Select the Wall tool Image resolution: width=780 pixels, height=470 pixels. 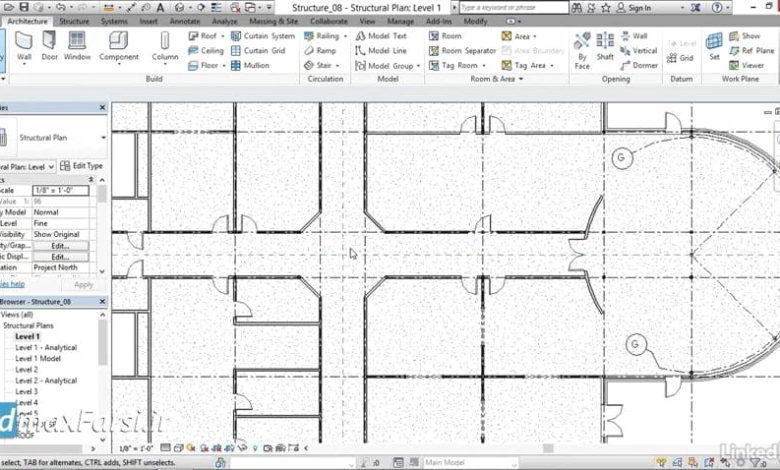(24, 47)
